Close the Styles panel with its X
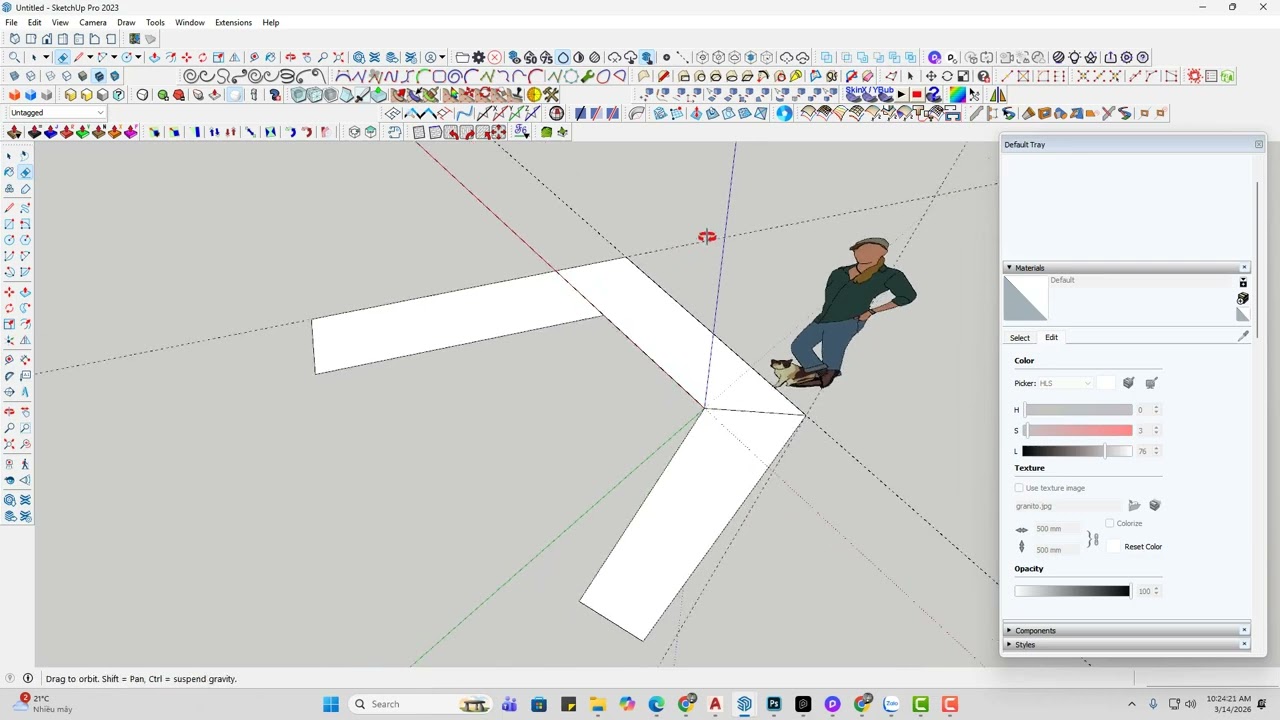The width and height of the screenshot is (1280, 720). click(1244, 644)
